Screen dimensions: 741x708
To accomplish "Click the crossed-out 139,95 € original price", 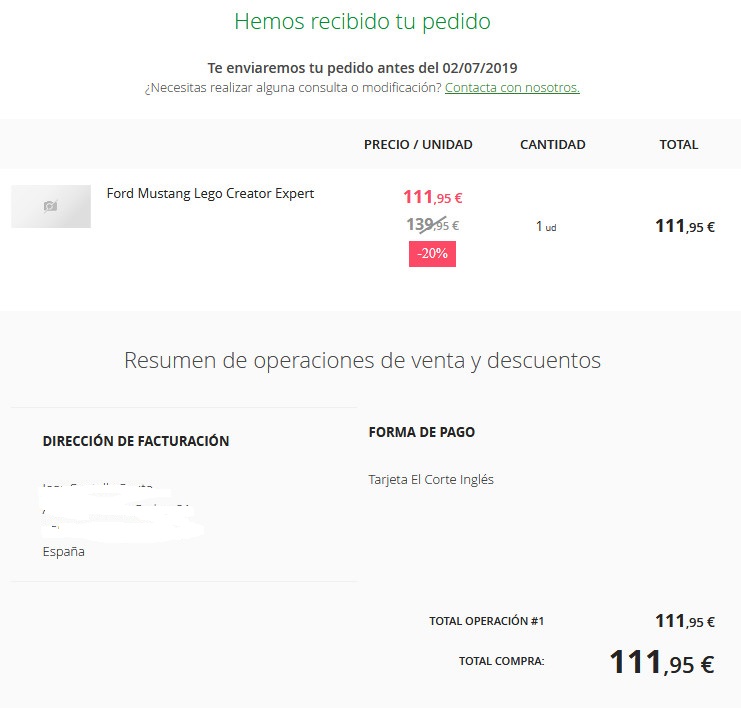I will click(x=432, y=224).
